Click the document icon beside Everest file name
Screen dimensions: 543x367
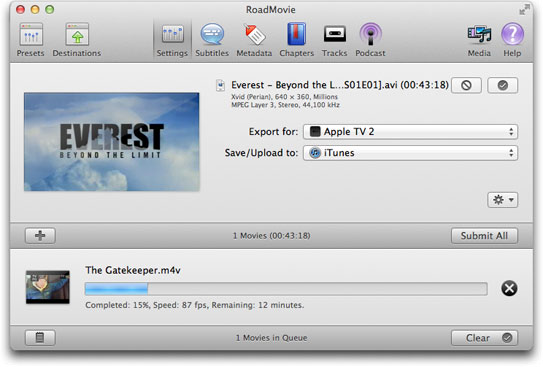pos(220,85)
